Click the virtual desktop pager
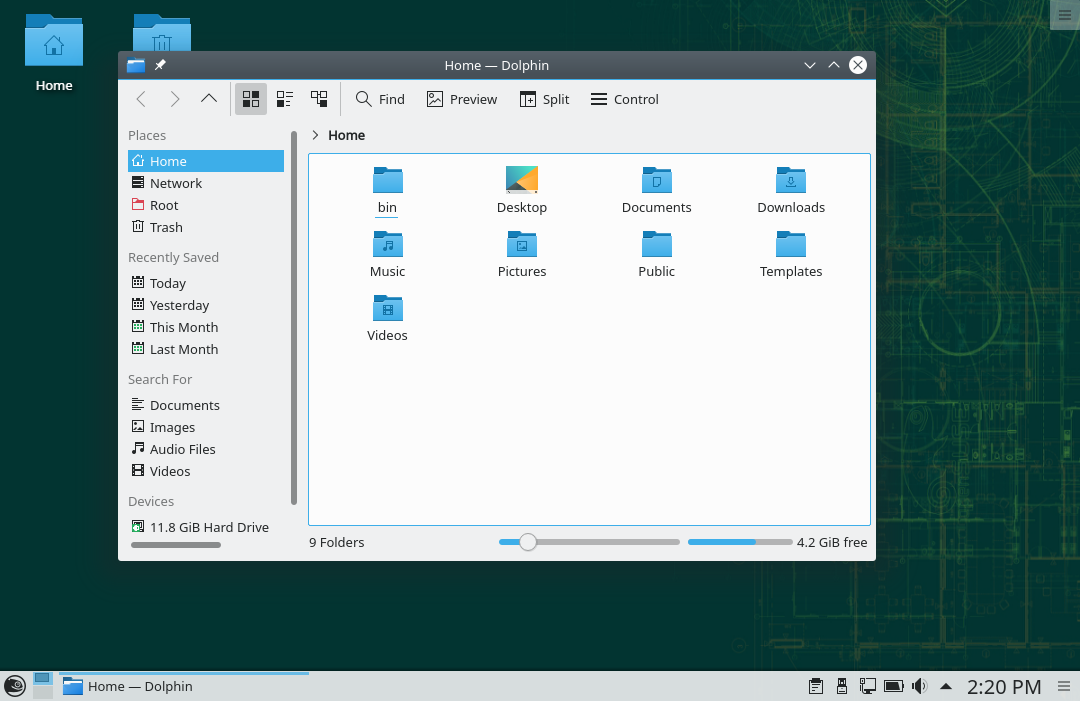1080x701 pixels. (x=43, y=686)
